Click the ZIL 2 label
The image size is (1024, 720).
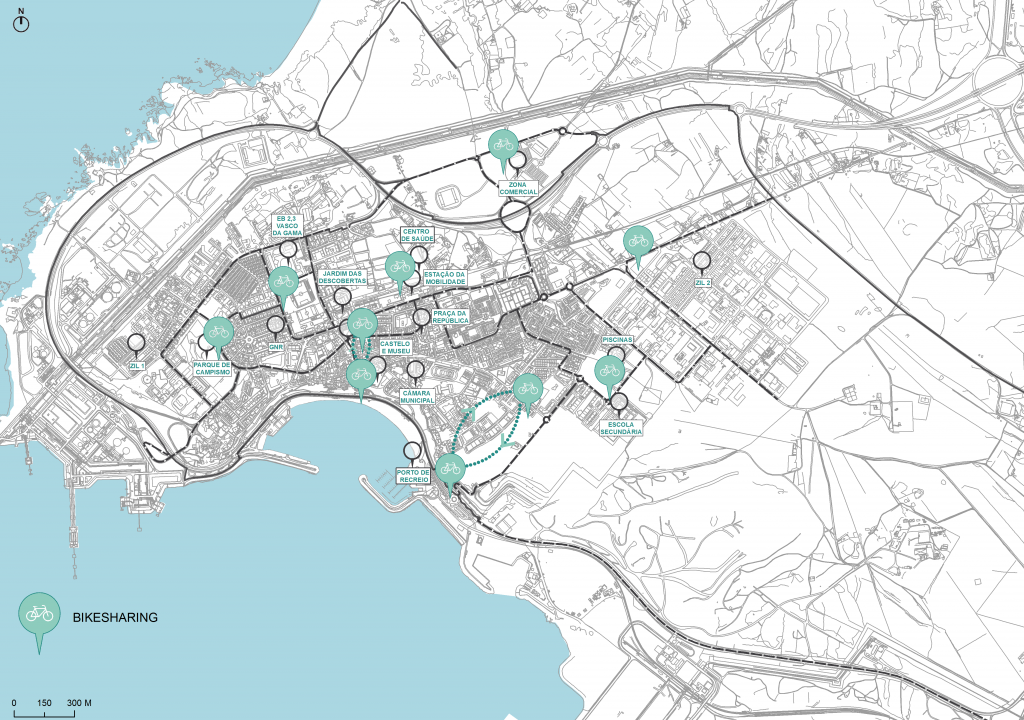pos(703,283)
